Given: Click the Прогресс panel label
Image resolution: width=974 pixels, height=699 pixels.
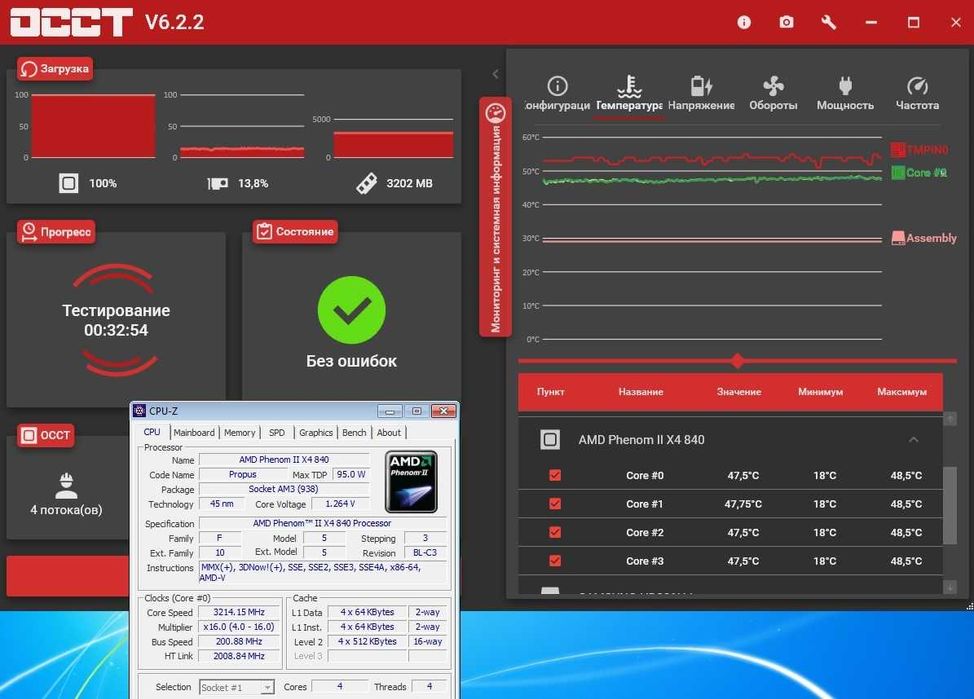Looking at the screenshot, I should tap(57, 232).
